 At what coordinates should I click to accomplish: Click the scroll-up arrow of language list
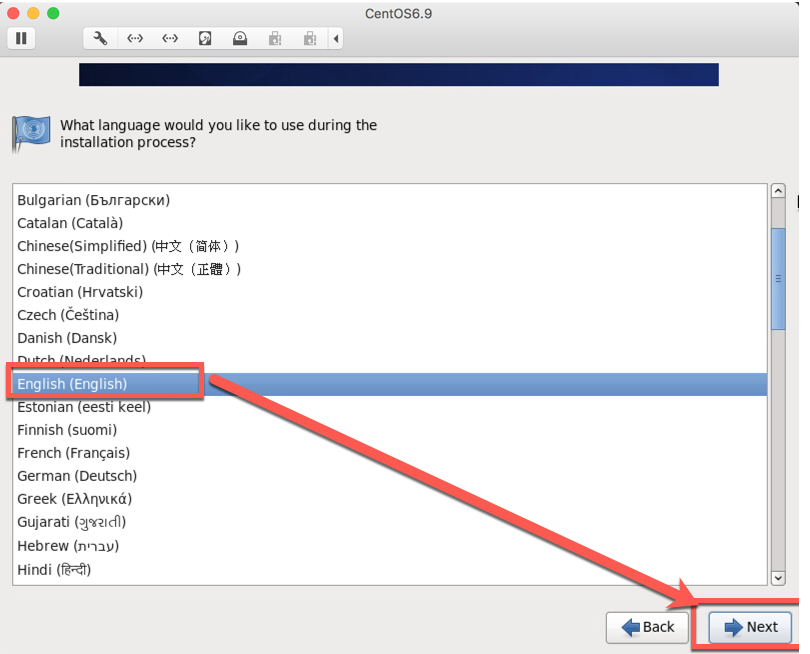(x=780, y=189)
